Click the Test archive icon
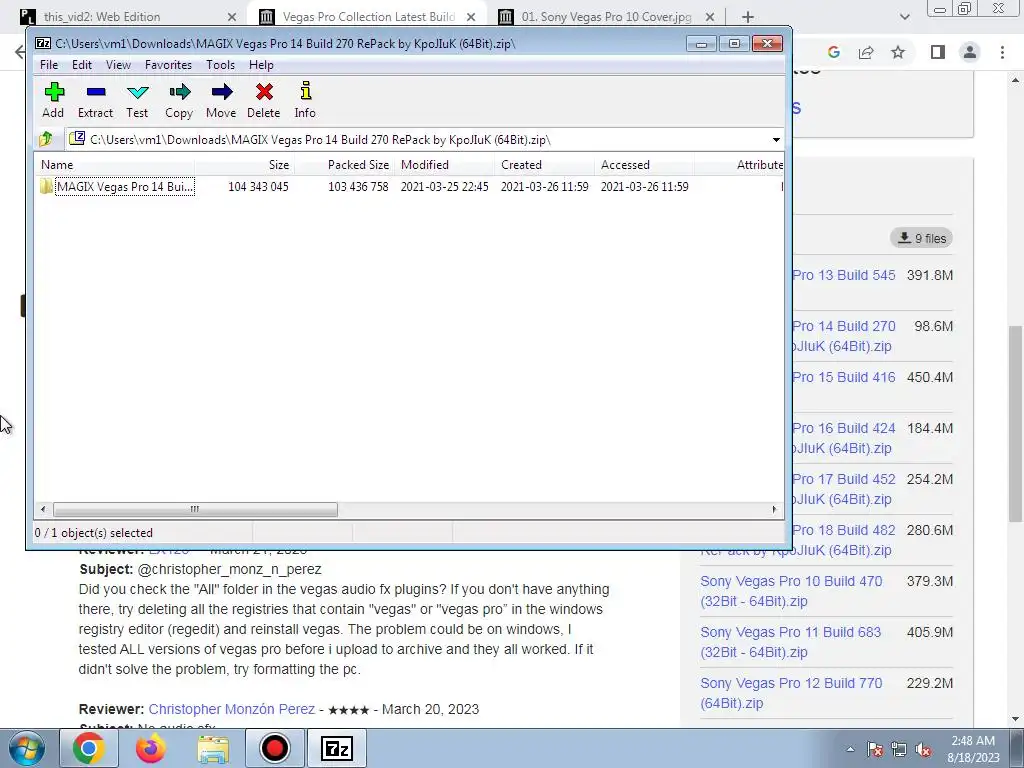 click(x=137, y=100)
